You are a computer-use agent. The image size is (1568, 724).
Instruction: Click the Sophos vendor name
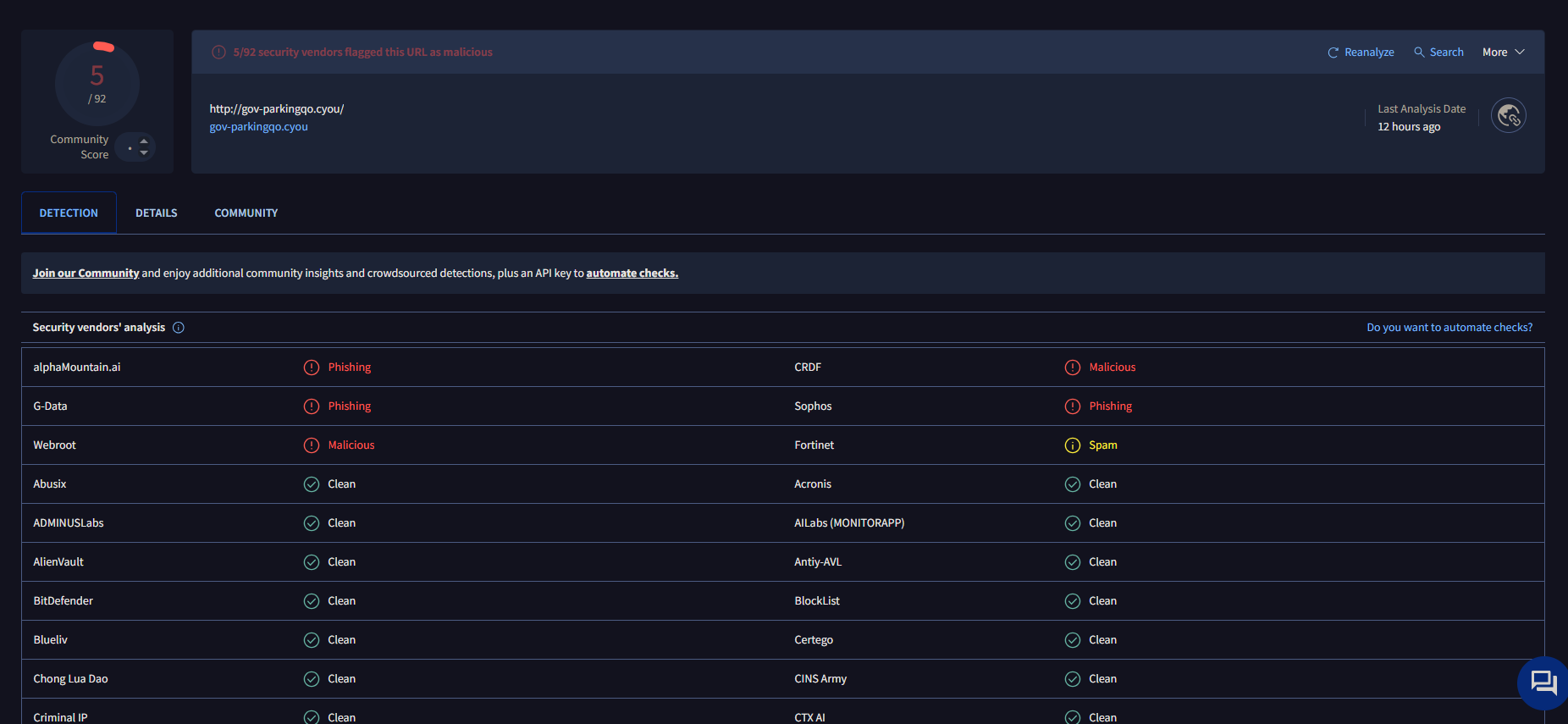813,406
